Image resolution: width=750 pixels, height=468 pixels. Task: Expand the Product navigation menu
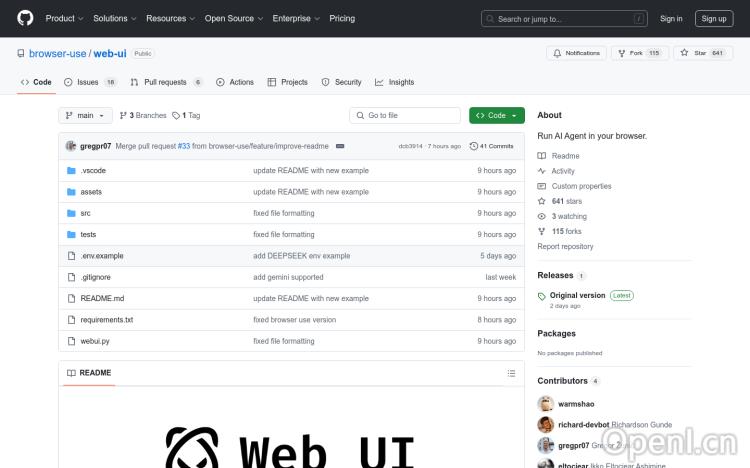click(64, 18)
